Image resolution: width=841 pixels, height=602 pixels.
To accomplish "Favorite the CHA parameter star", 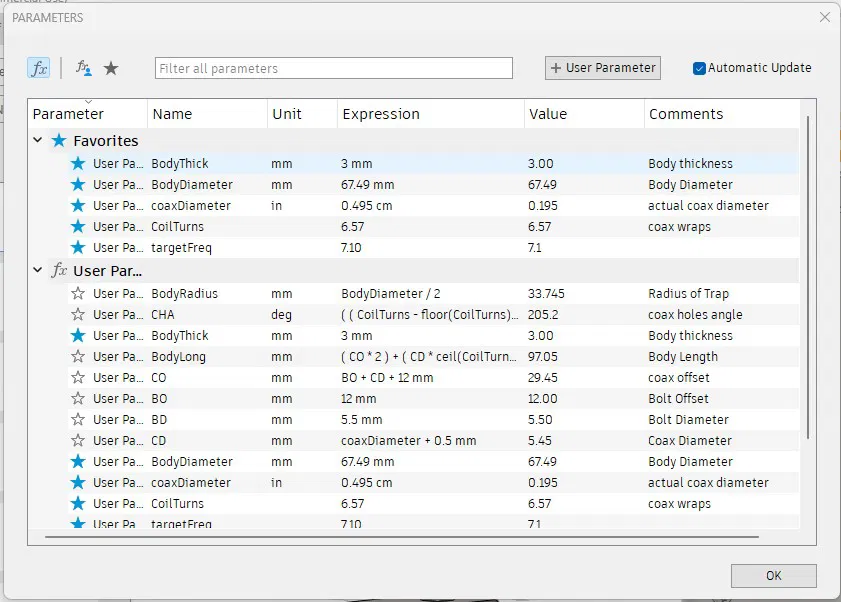I will (78, 315).
